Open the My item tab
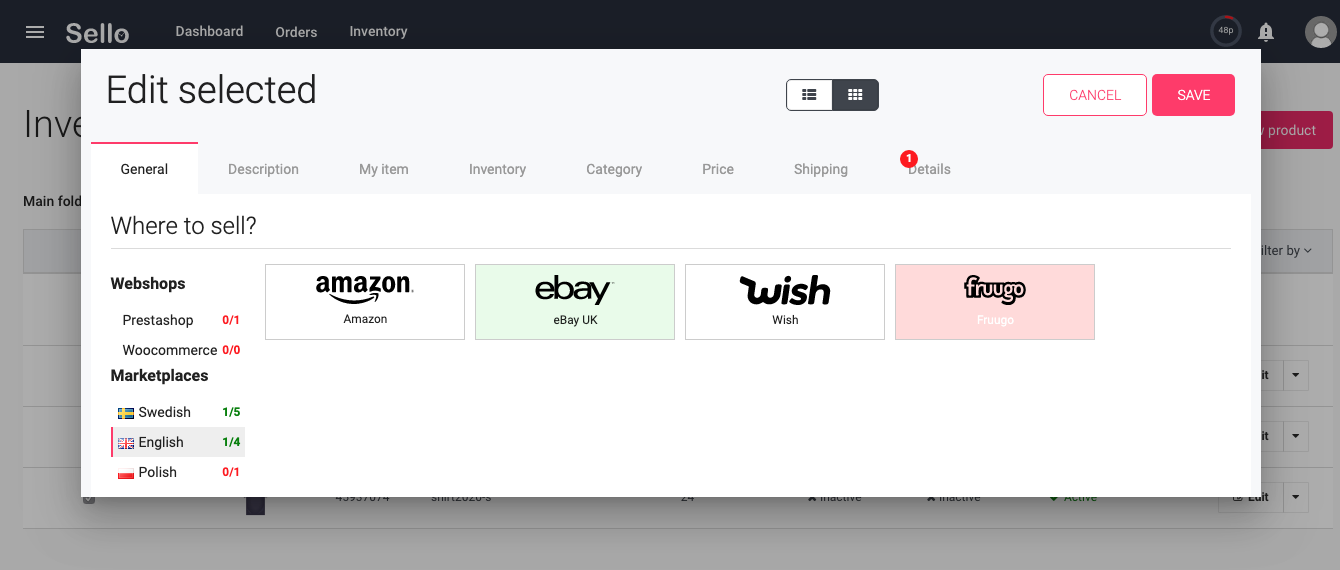This screenshot has width=1340, height=570. pos(384,169)
